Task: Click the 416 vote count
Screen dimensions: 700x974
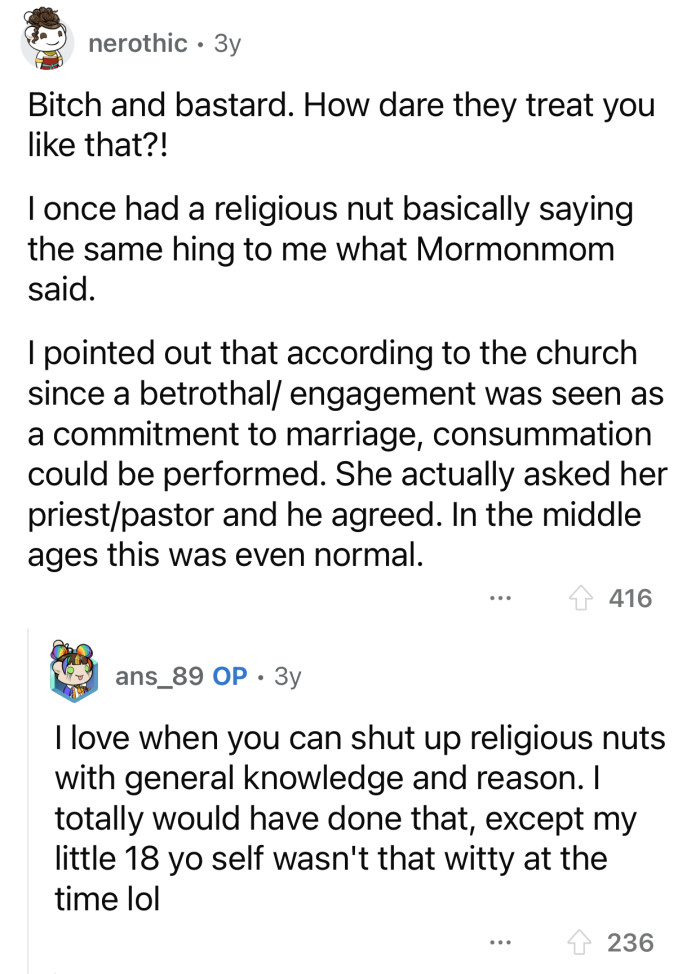Action: (633, 598)
